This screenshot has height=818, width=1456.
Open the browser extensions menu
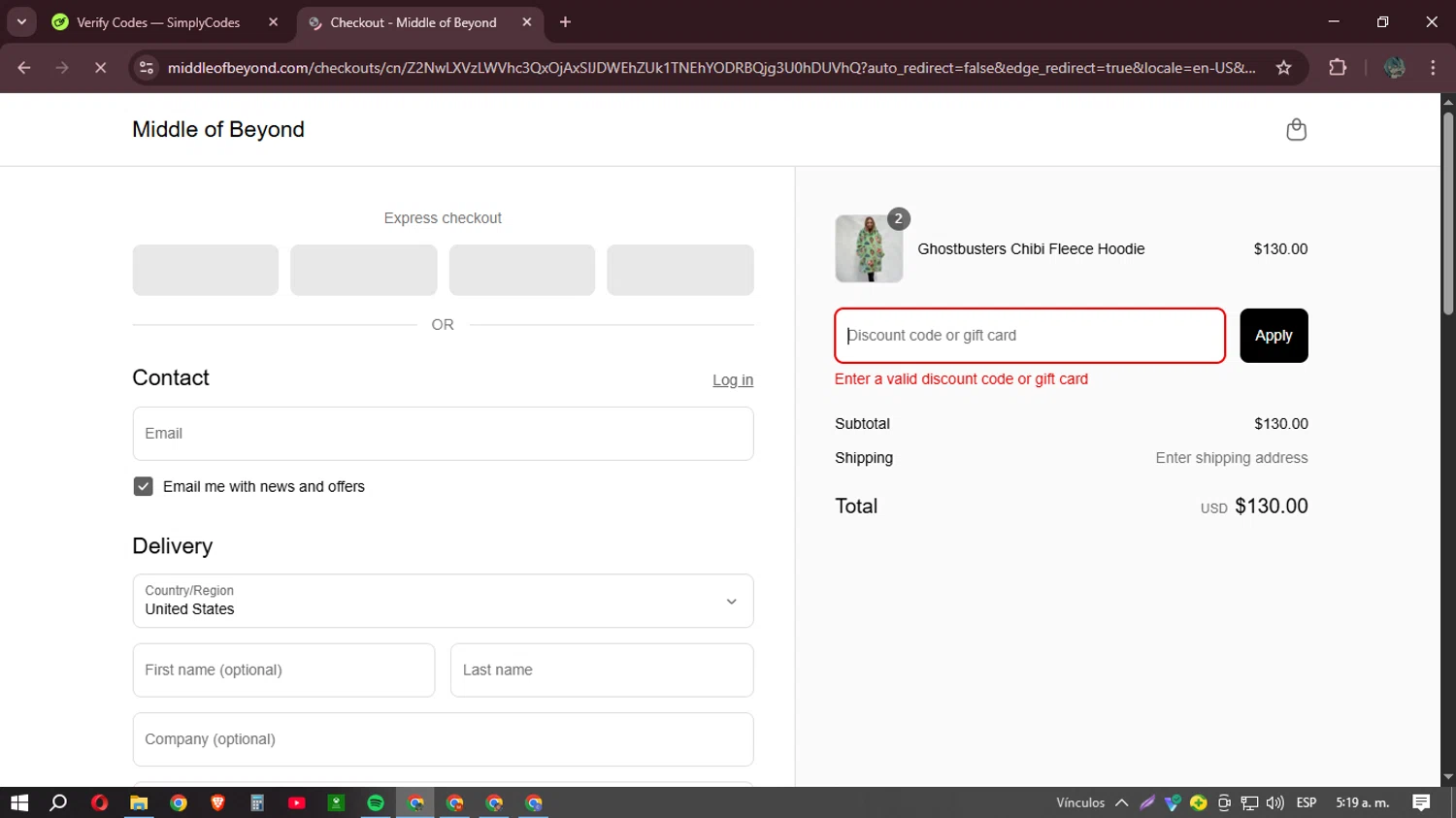(x=1338, y=68)
